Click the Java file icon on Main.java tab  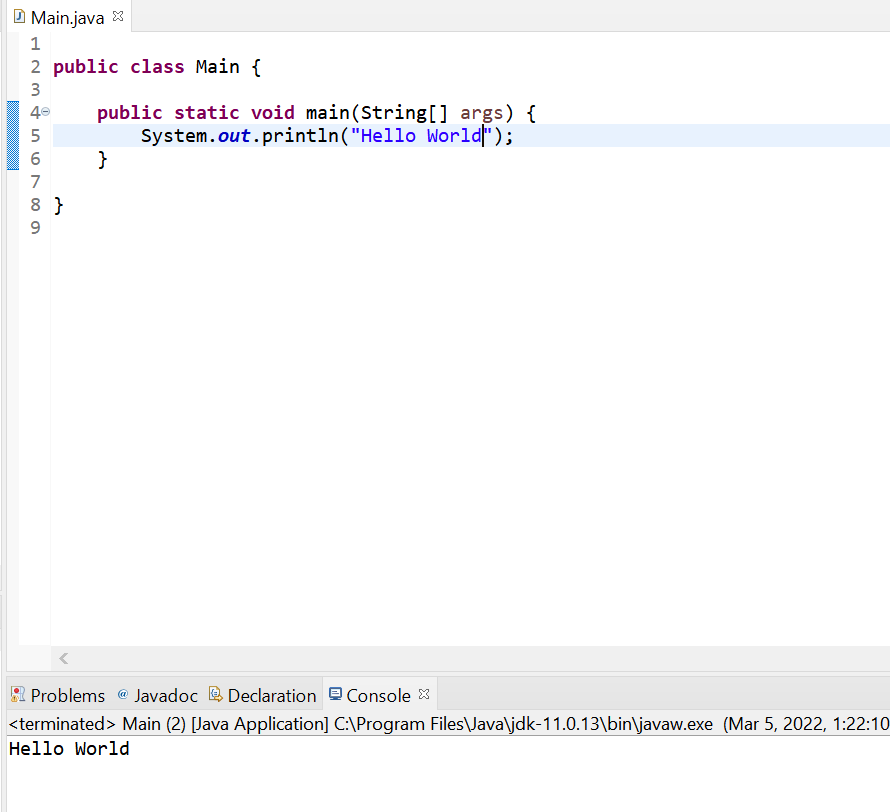click(19, 16)
